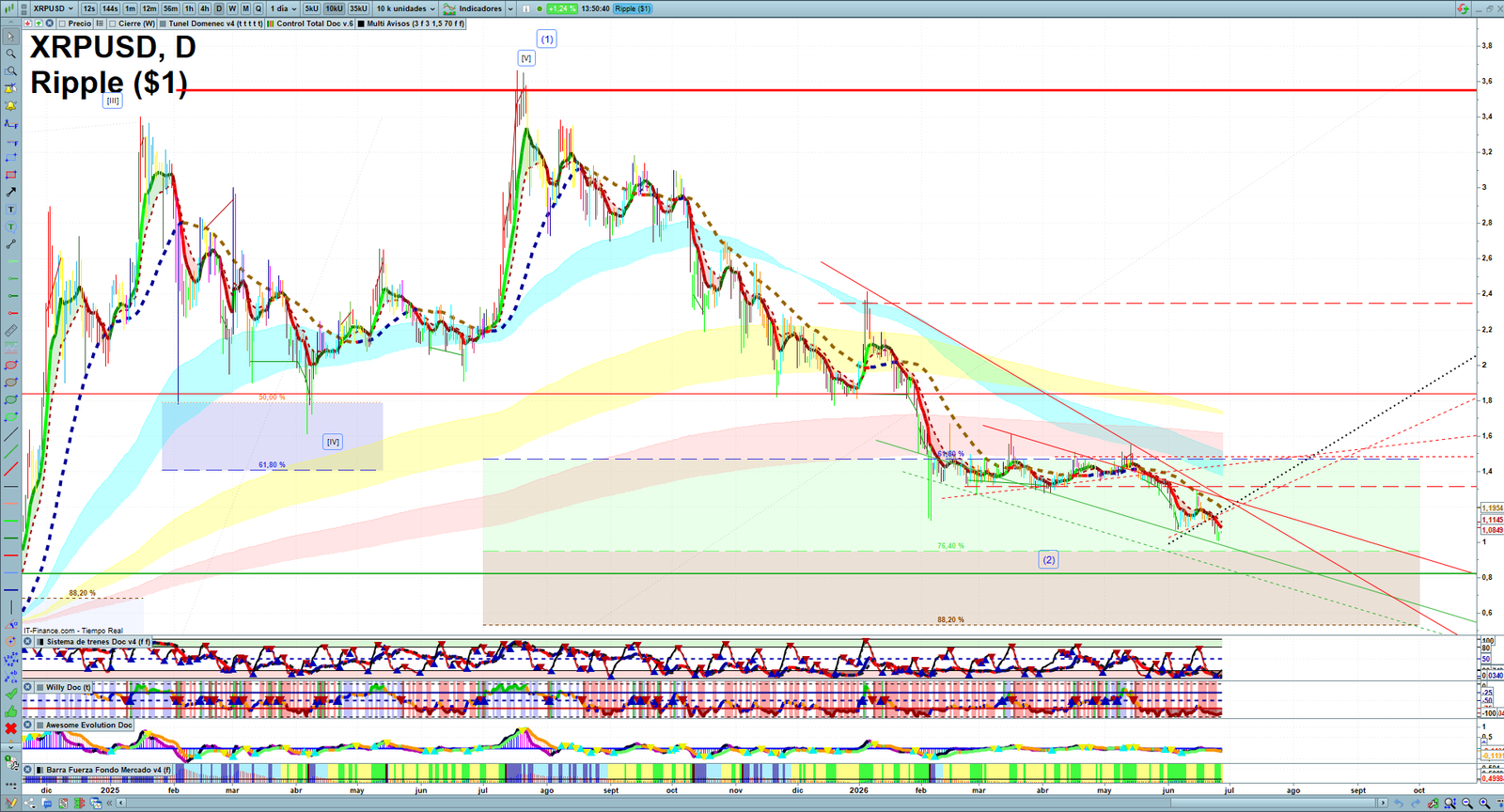Click the red X delete tool
1504x812 pixels.
[x=11, y=728]
